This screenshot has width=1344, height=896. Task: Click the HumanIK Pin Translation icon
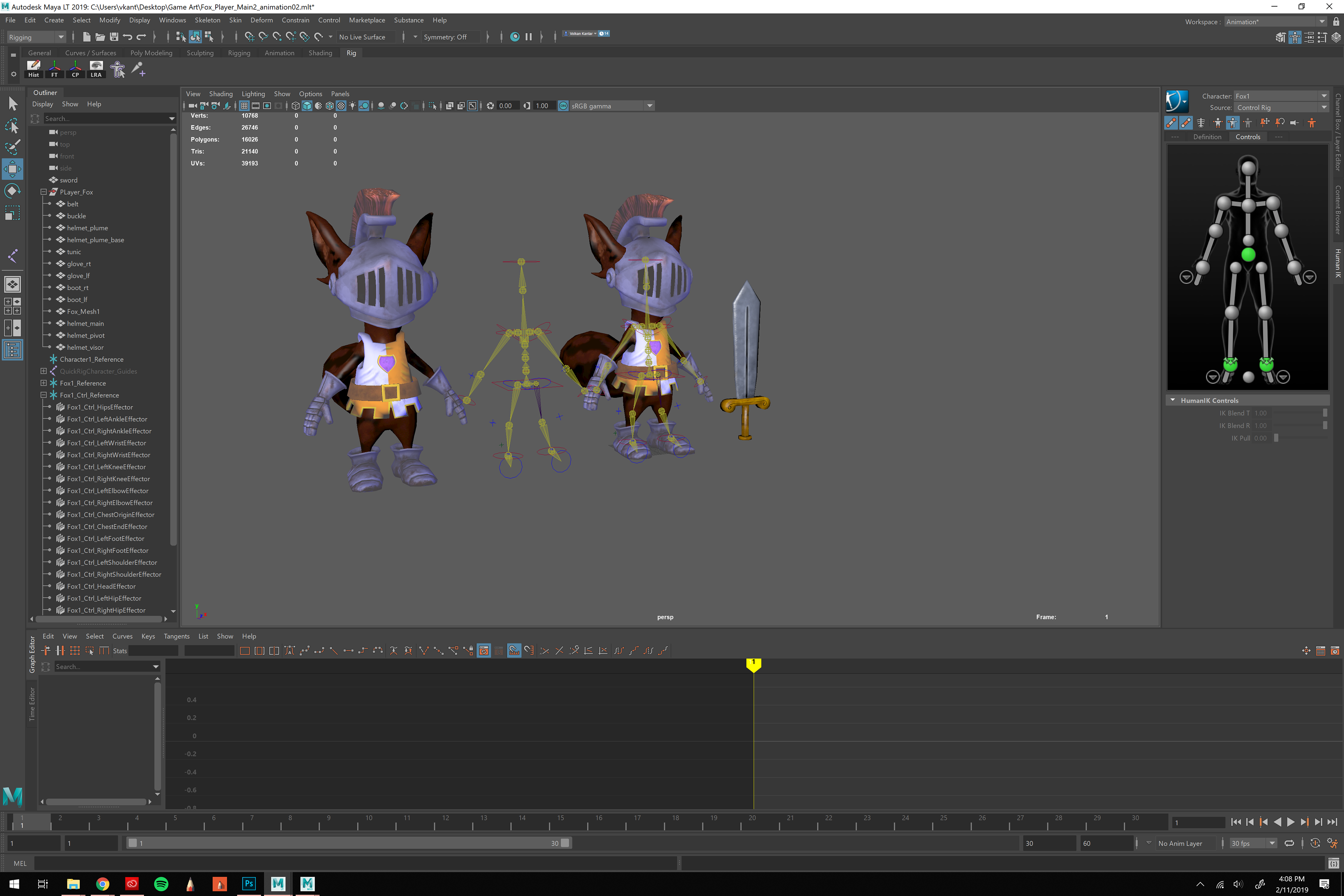point(1265,122)
